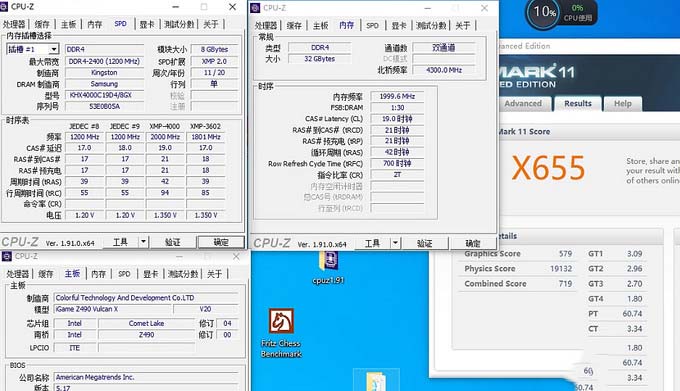Viewport: 680px width, 391px height.
Task: Click 工具 button in SPD window
Action: pos(121,242)
